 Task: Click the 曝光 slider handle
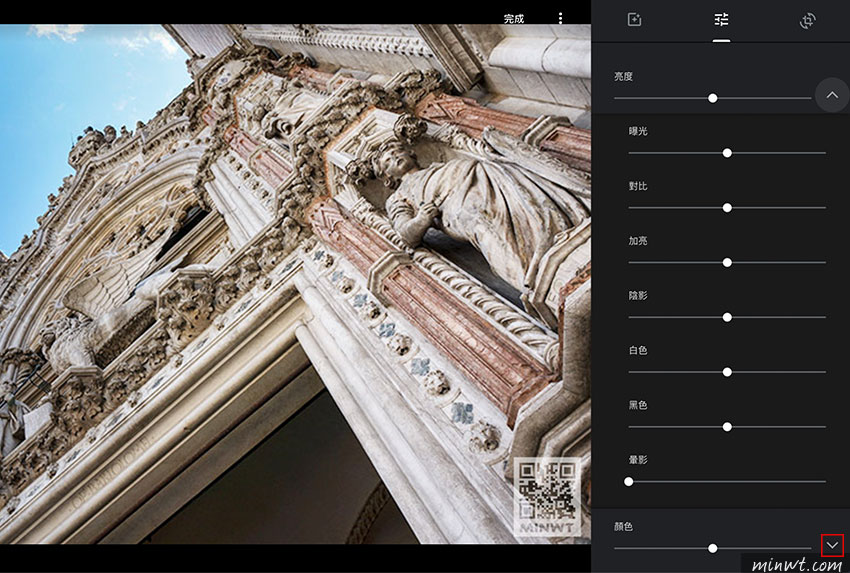point(727,153)
